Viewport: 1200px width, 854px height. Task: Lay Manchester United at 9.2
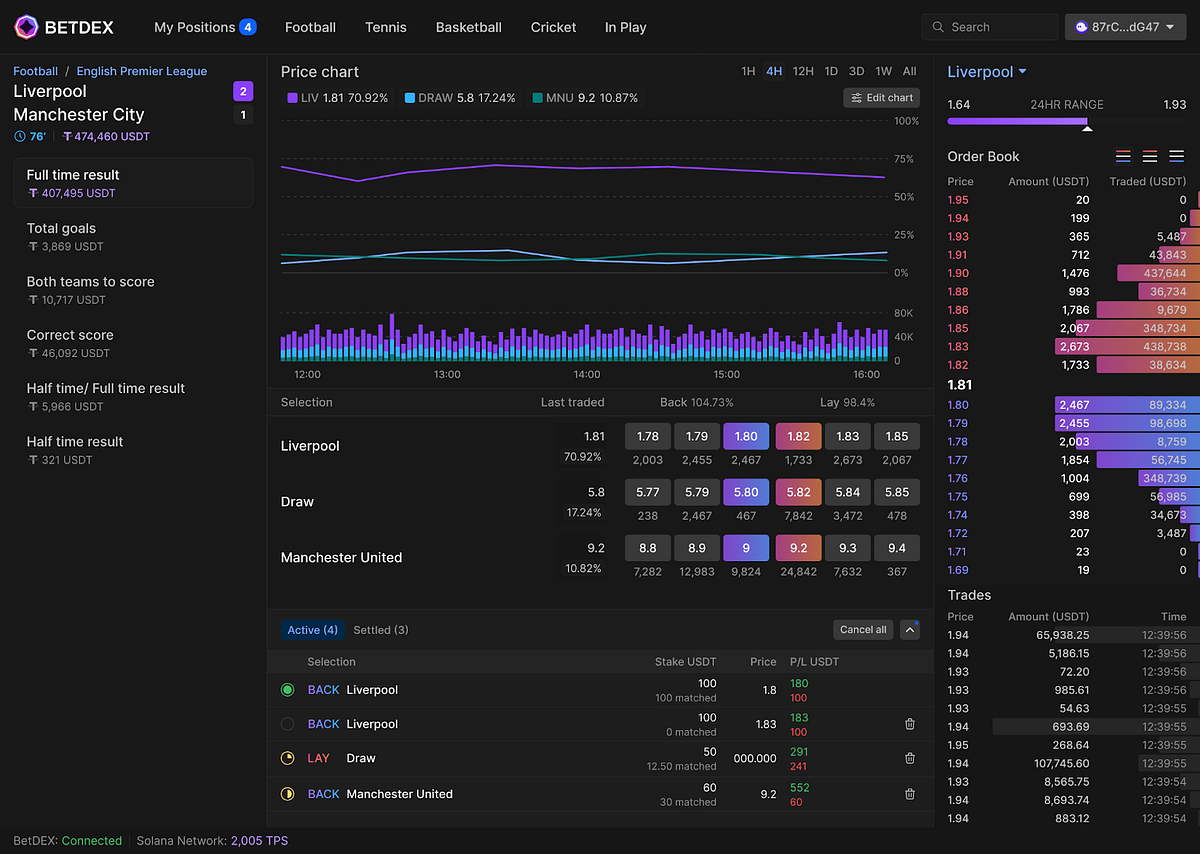798,548
